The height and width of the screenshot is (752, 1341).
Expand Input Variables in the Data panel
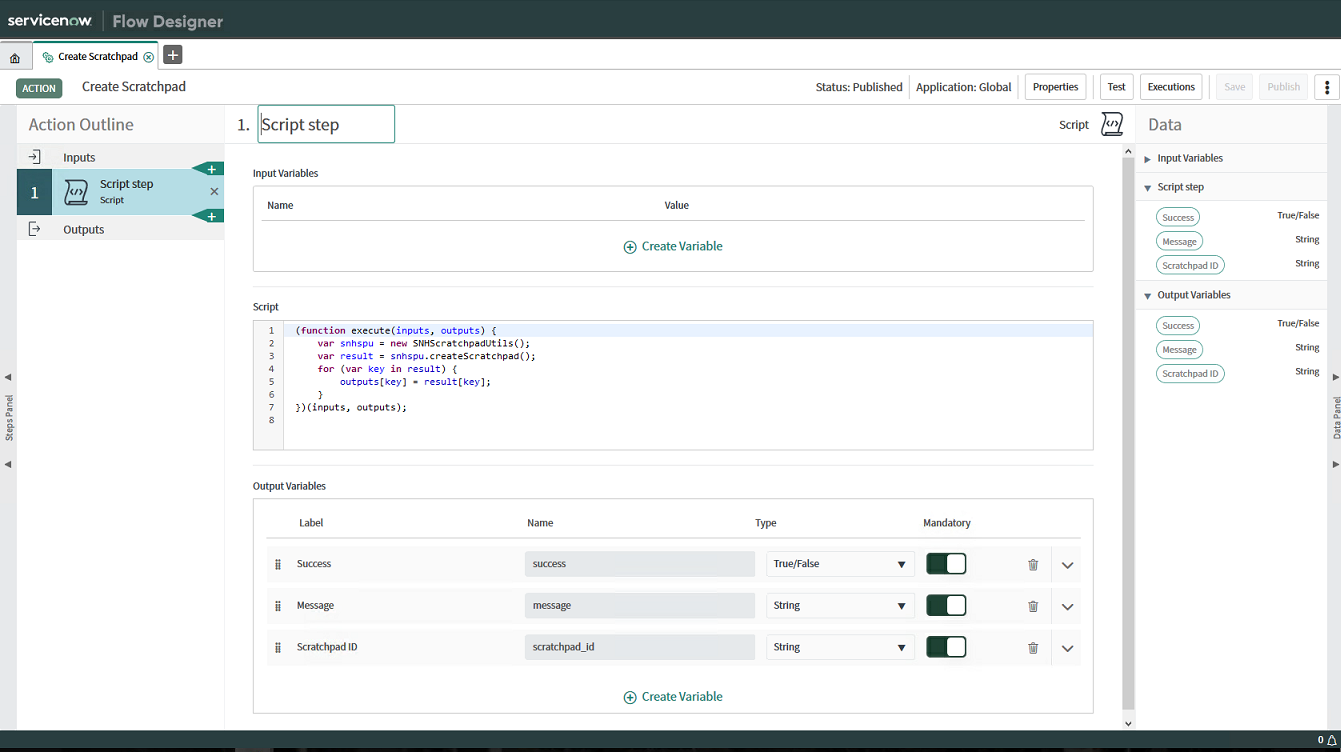click(x=1148, y=157)
